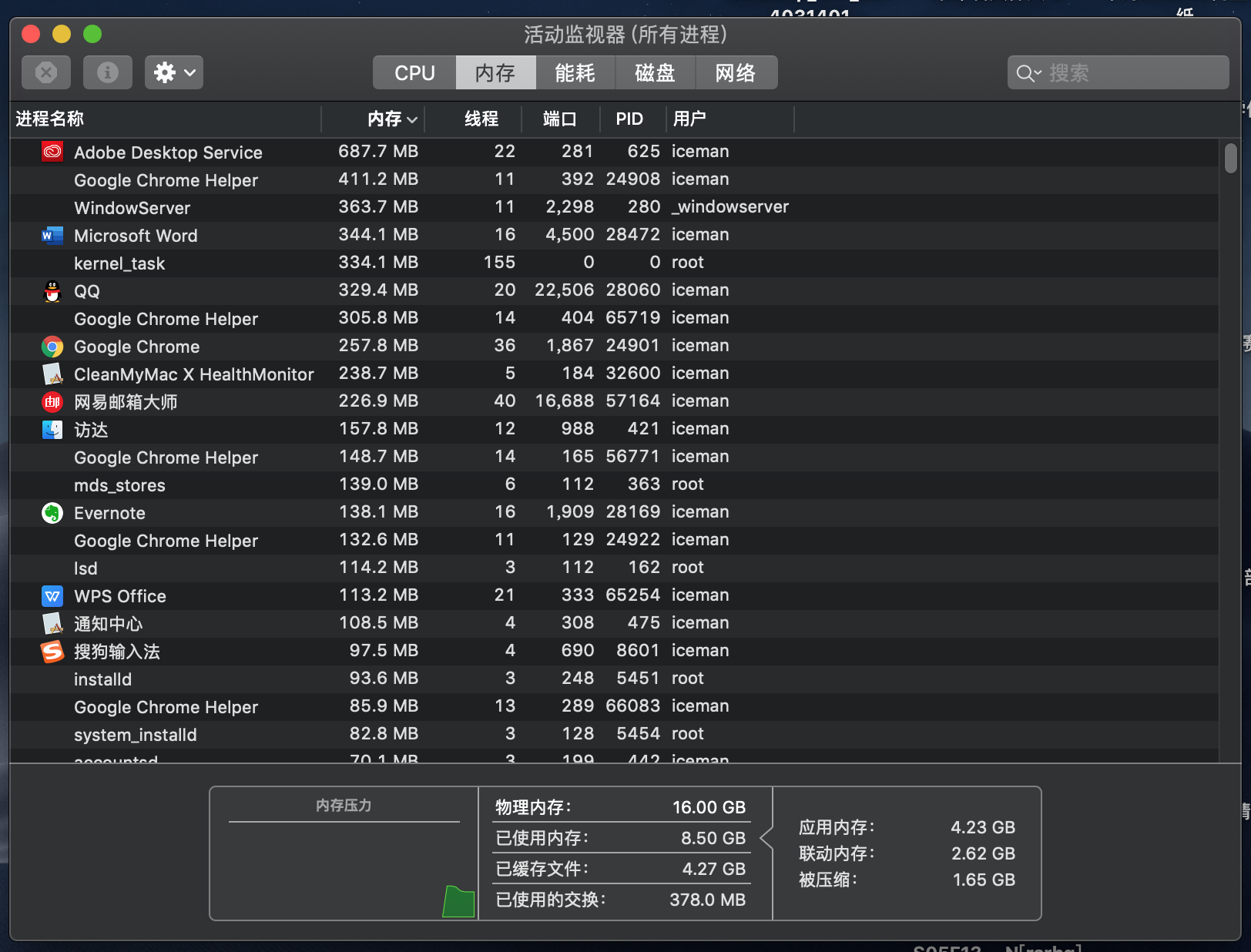1251x952 pixels.
Task: Toggle sort order on 内存 column
Action: click(391, 119)
